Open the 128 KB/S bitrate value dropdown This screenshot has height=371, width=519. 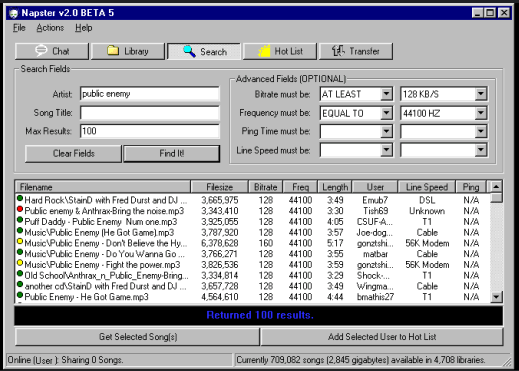pyautogui.click(x=480, y=94)
